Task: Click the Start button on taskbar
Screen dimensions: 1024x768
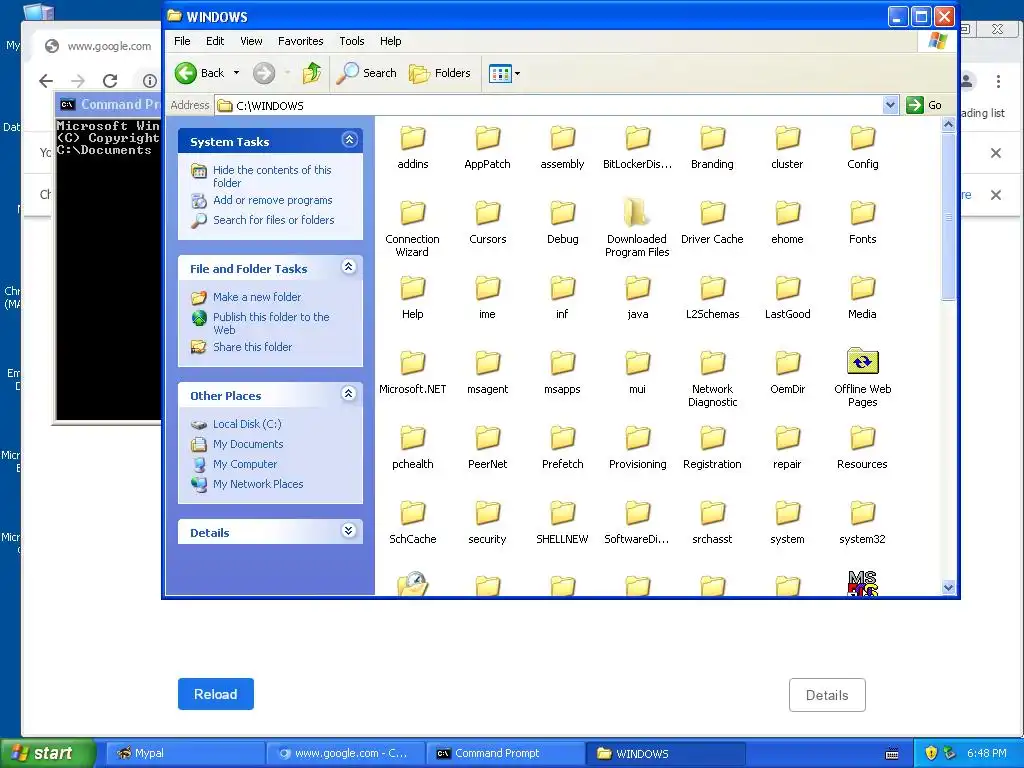Action: pyautogui.click(x=46, y=754)
